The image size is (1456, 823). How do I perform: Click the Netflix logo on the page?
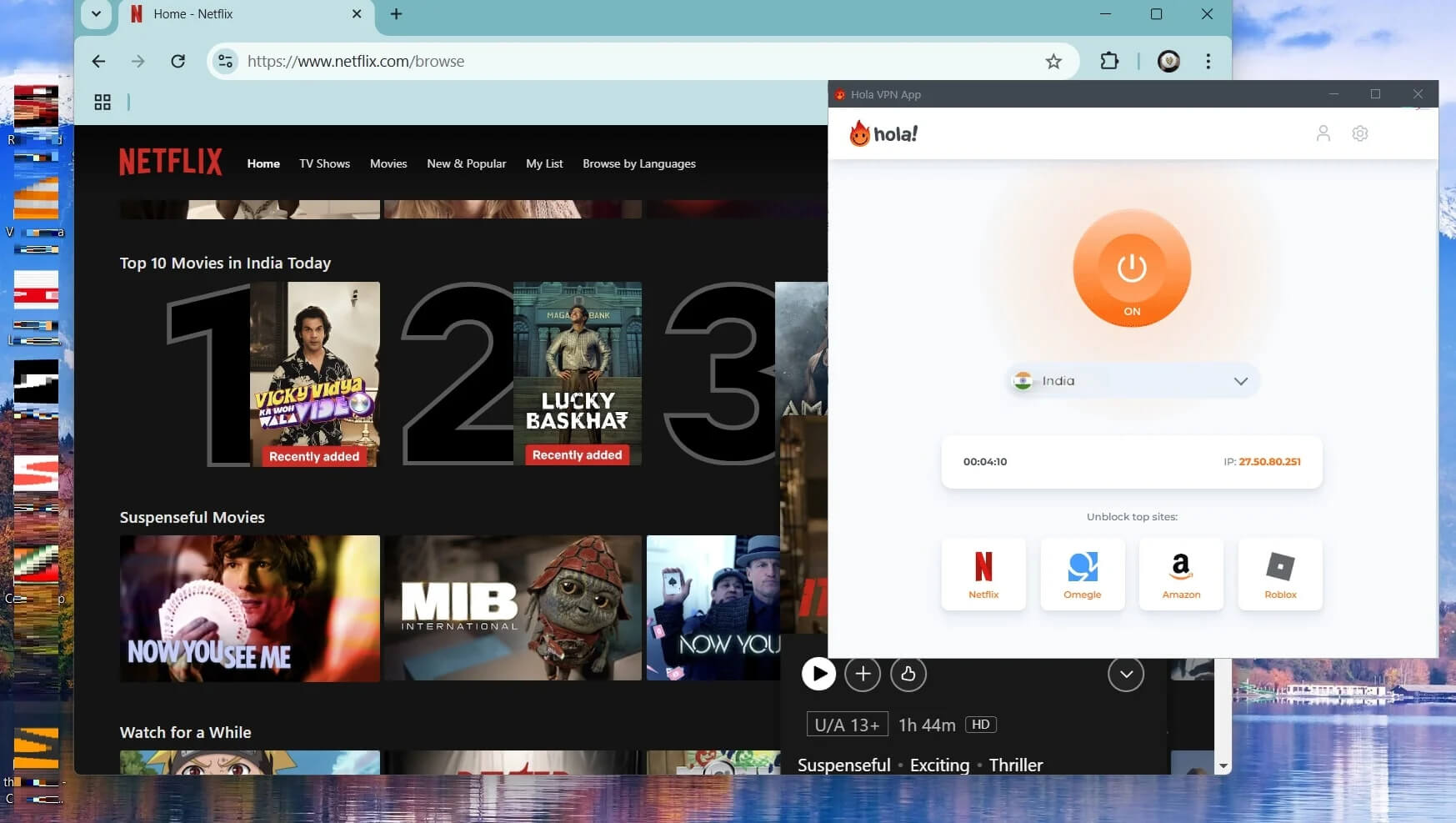click(171, 162)
